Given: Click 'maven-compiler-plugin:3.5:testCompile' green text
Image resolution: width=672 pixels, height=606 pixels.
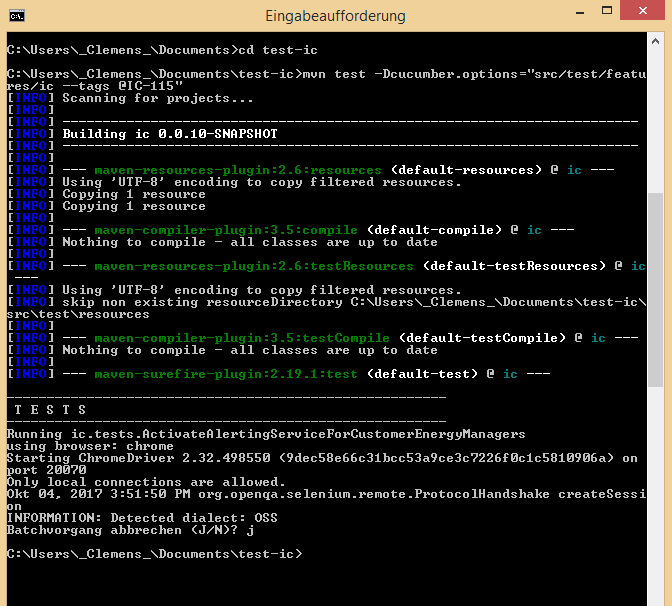Looking at the screenshot, I should (x=242, y=338).
